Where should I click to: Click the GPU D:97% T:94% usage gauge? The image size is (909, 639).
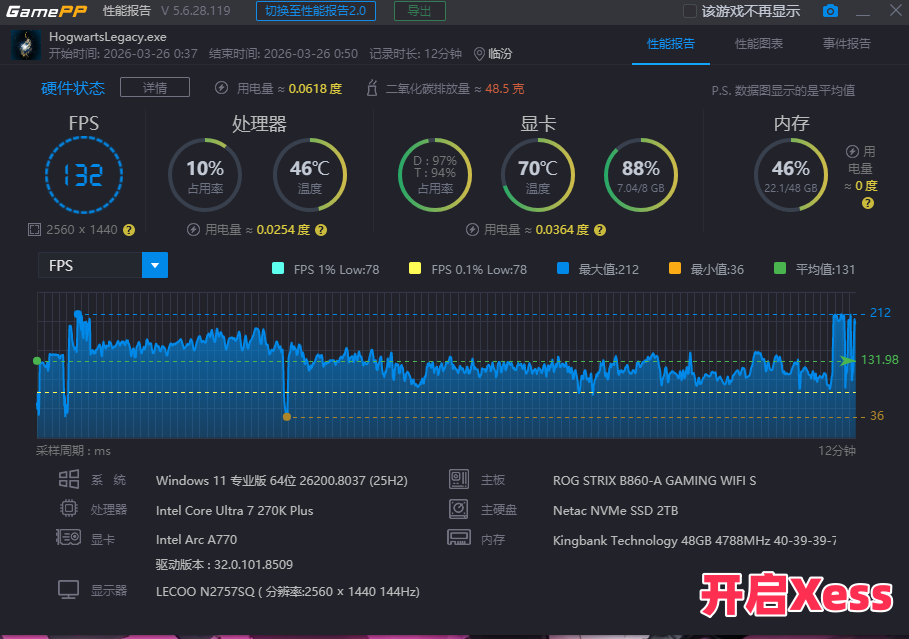[435, 175]
